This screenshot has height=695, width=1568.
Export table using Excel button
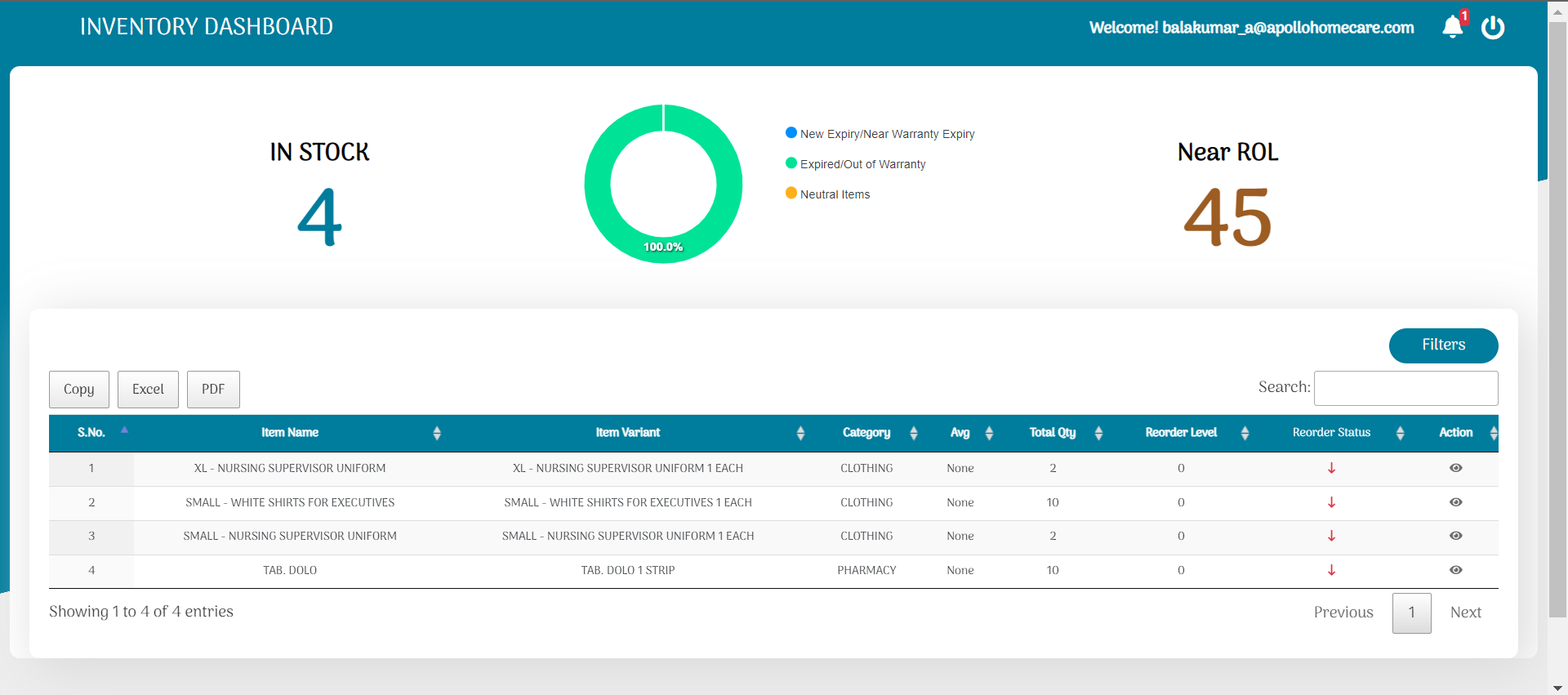pos(148,390)
